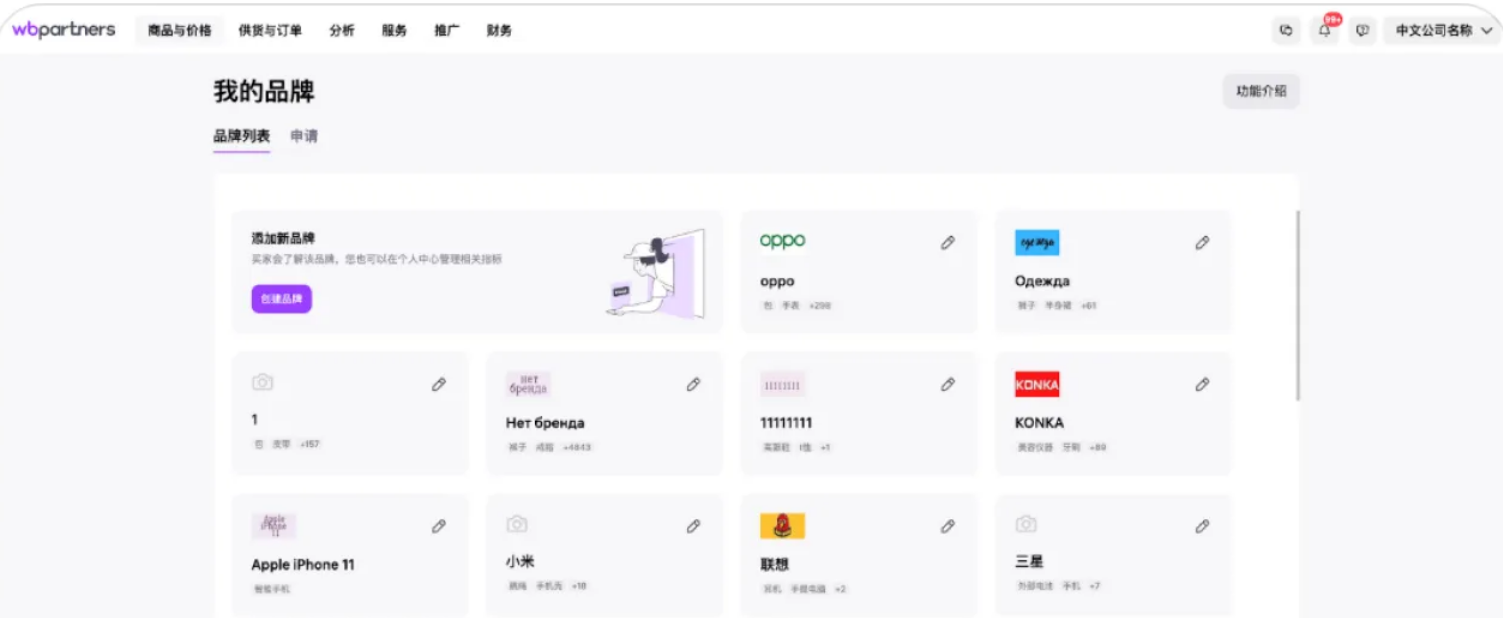Expand the 财务 finance menu
The image size is (1503, 618).
point(500,31)
